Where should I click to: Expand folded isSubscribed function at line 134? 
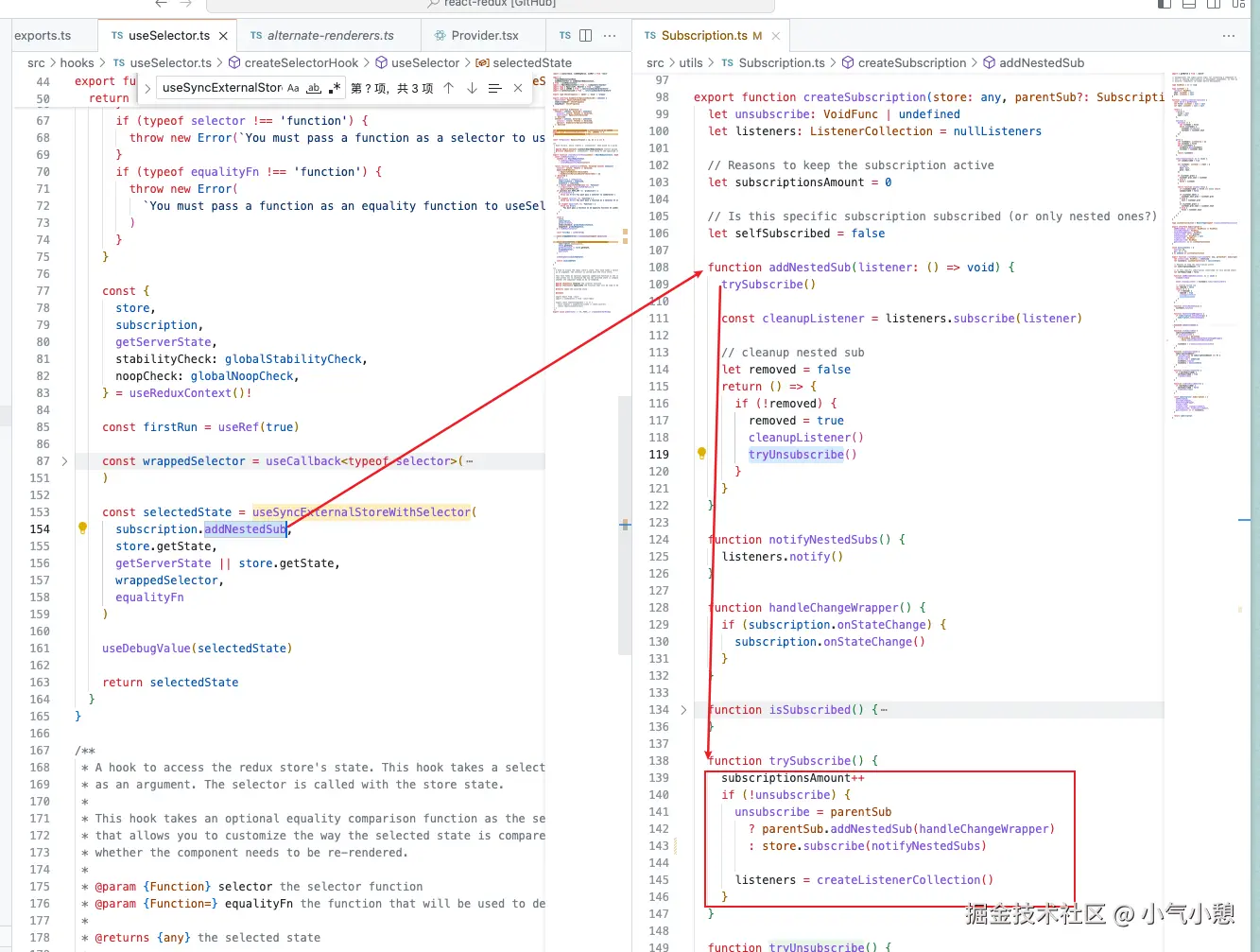(x=683, y=710)
